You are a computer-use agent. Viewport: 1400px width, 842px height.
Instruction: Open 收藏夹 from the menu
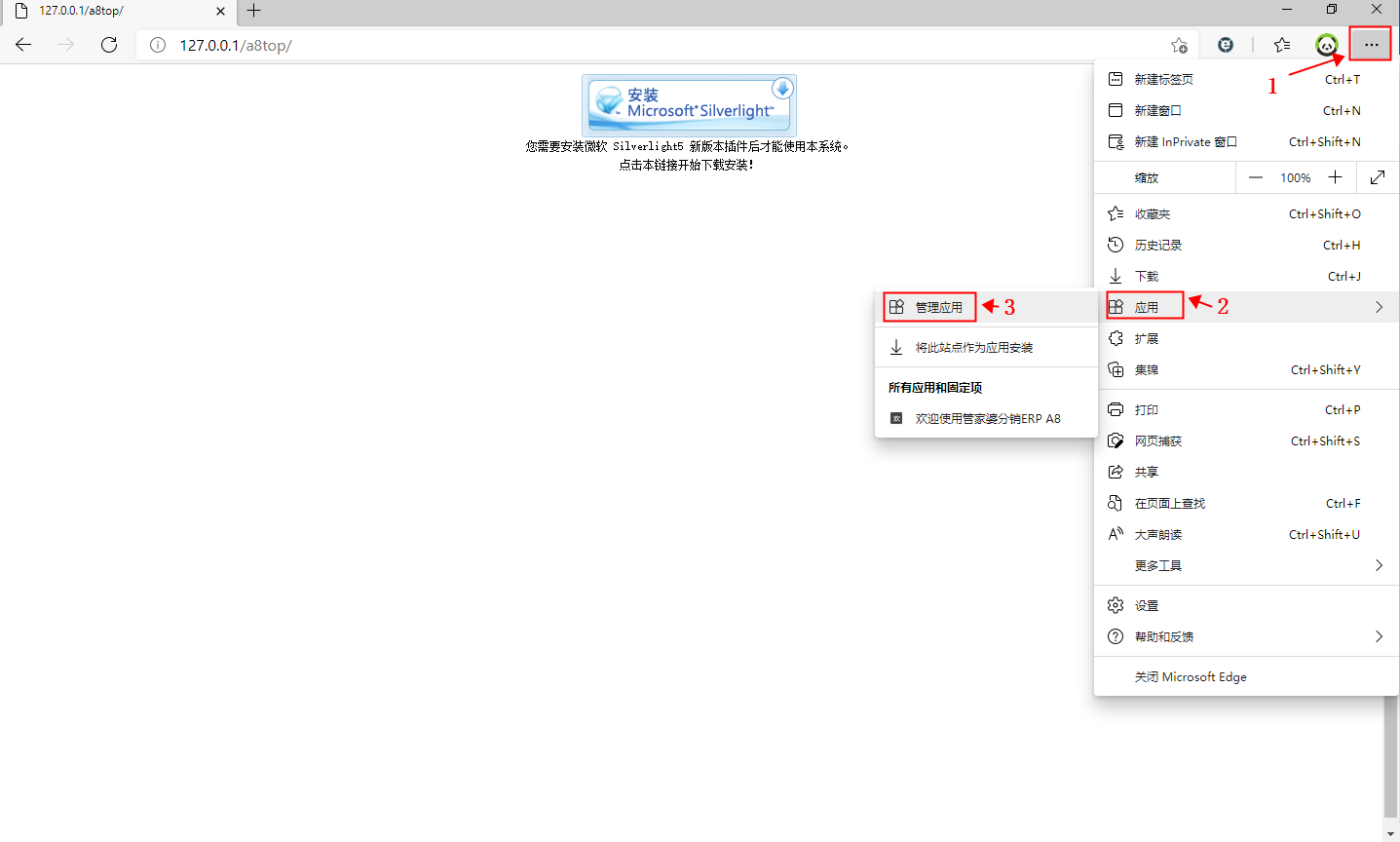[1246, 213]
